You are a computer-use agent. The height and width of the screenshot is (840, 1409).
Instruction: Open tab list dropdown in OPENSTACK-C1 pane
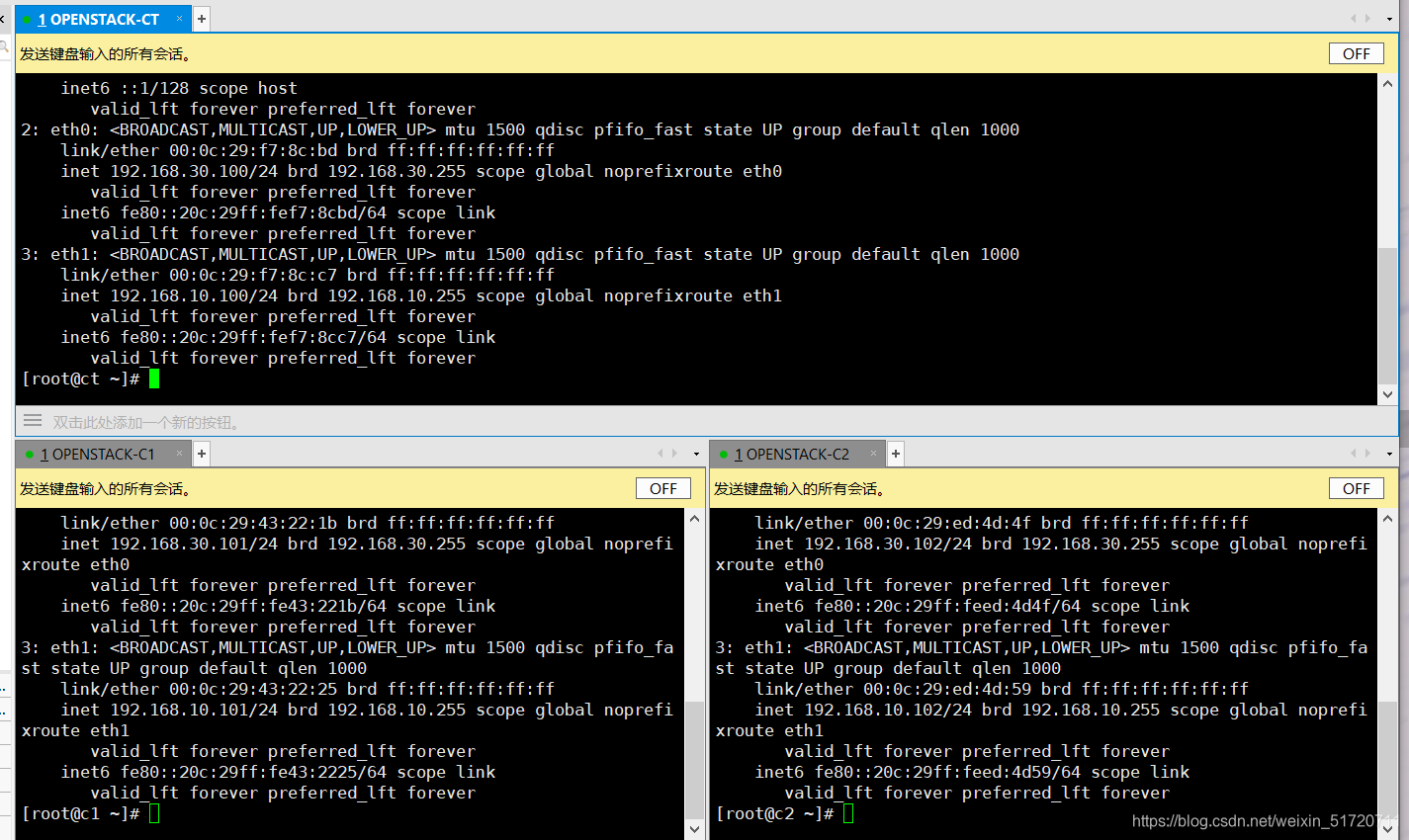pyautogui.click(x=695, y=454)
